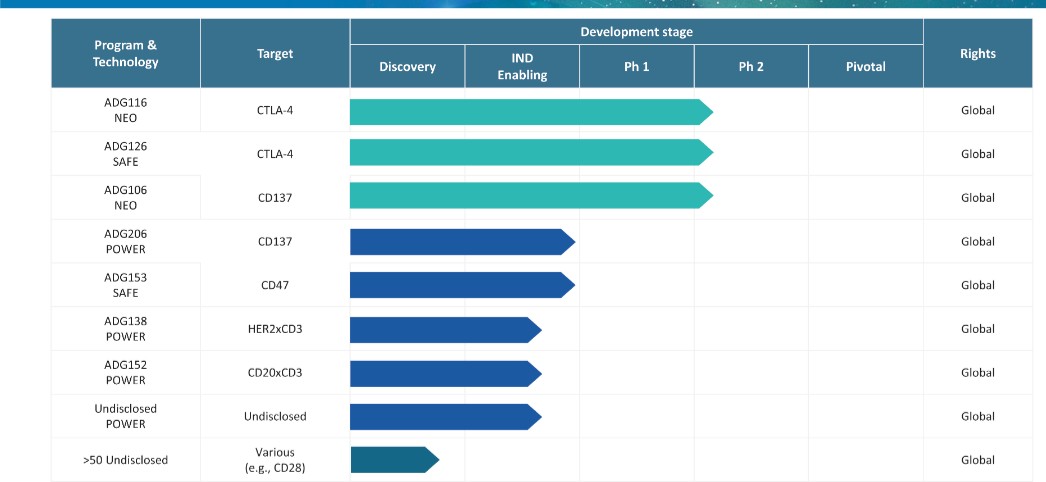The image size is (1046, 482).
Task: Click the Program & Technology header
Action: (125, 53)
